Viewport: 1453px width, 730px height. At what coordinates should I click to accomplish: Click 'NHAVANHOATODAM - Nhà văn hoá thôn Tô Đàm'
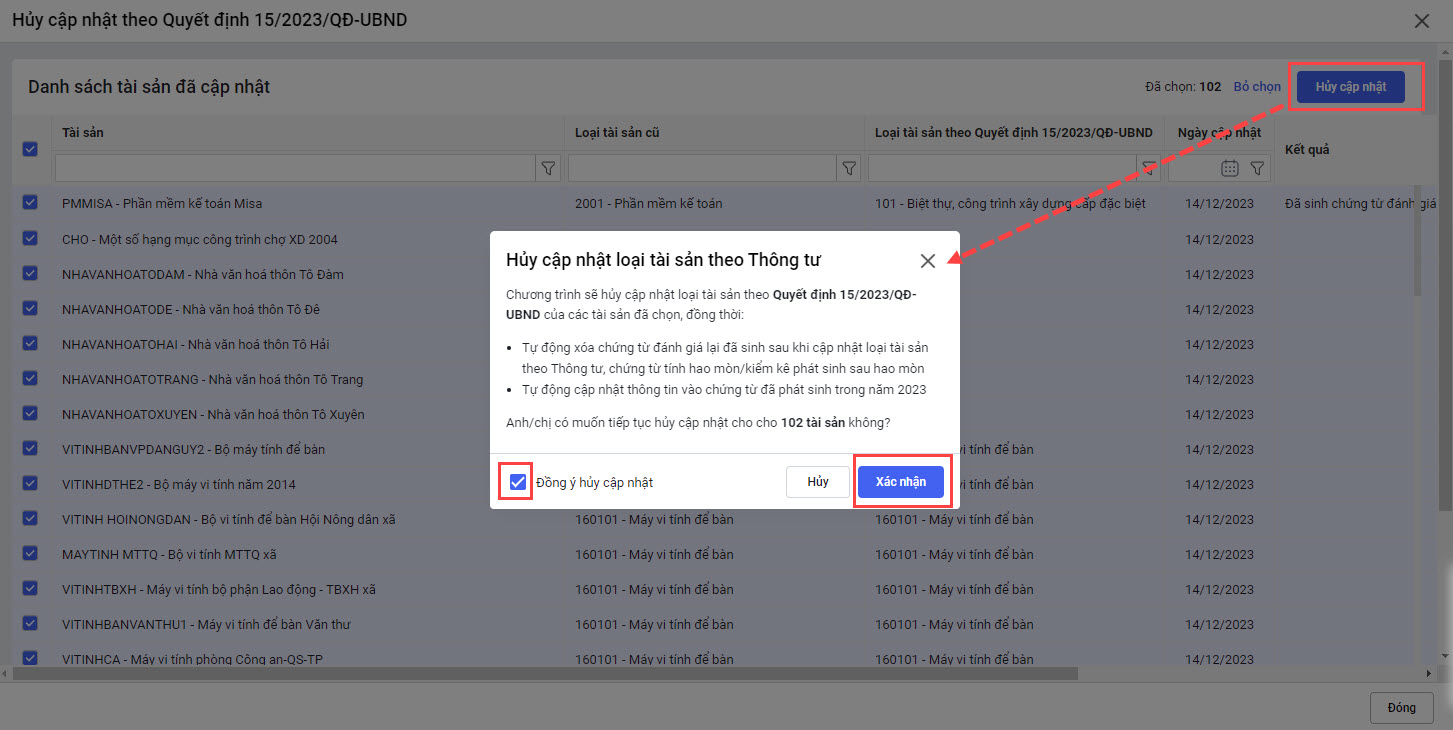coord(203,274)
